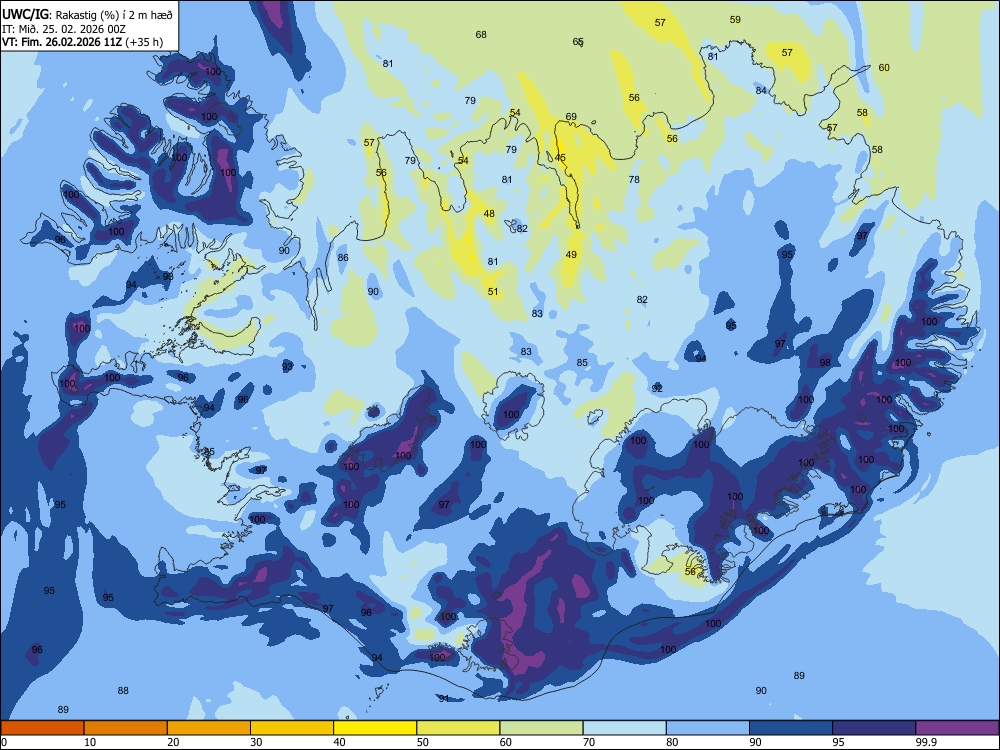Select the dark orange 0–10 legend segment
This screenshot has height=750, width=1000.
[x=42, y=728]
